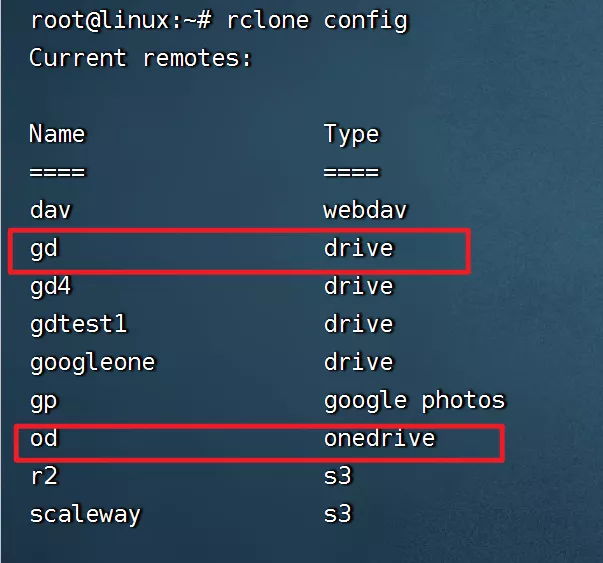Select the googleone remote name
This screenshot has height=563, width=603.
(x=92, y=362)
